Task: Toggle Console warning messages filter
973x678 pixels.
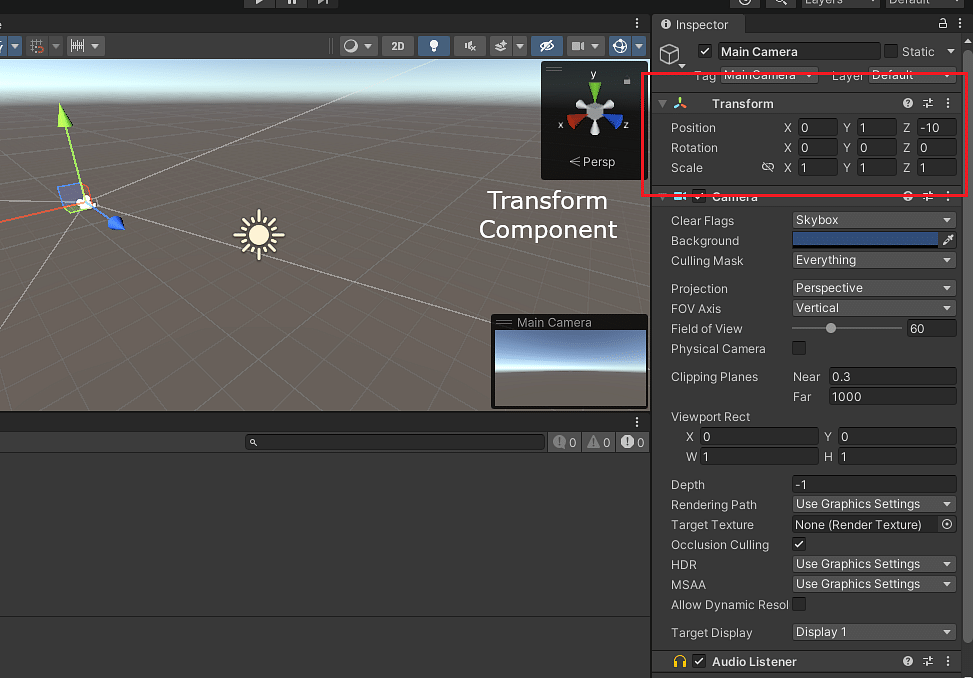Action: coord(599,442)
